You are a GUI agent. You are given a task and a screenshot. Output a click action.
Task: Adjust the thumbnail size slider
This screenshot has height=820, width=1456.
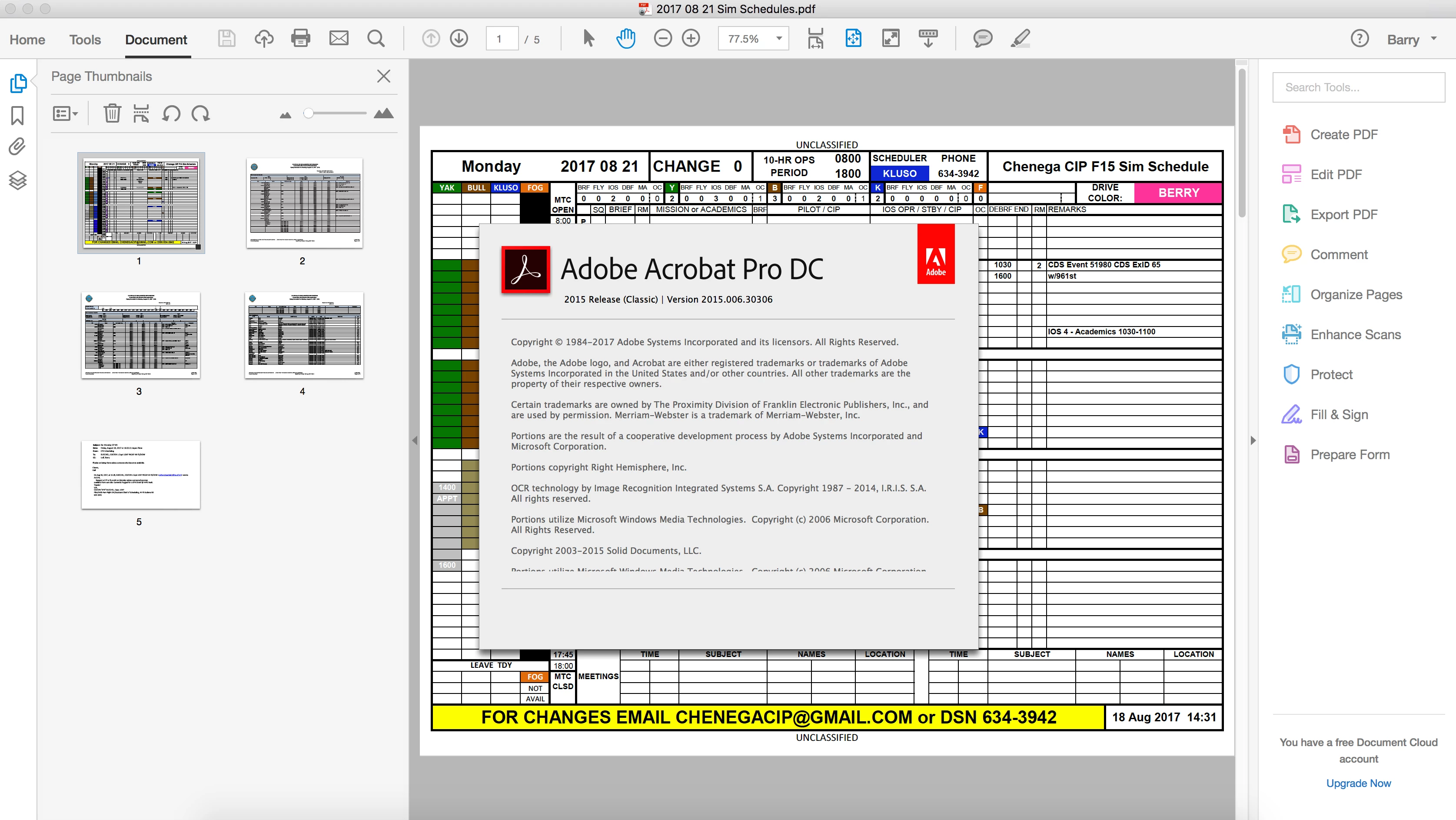click(309, 113)
